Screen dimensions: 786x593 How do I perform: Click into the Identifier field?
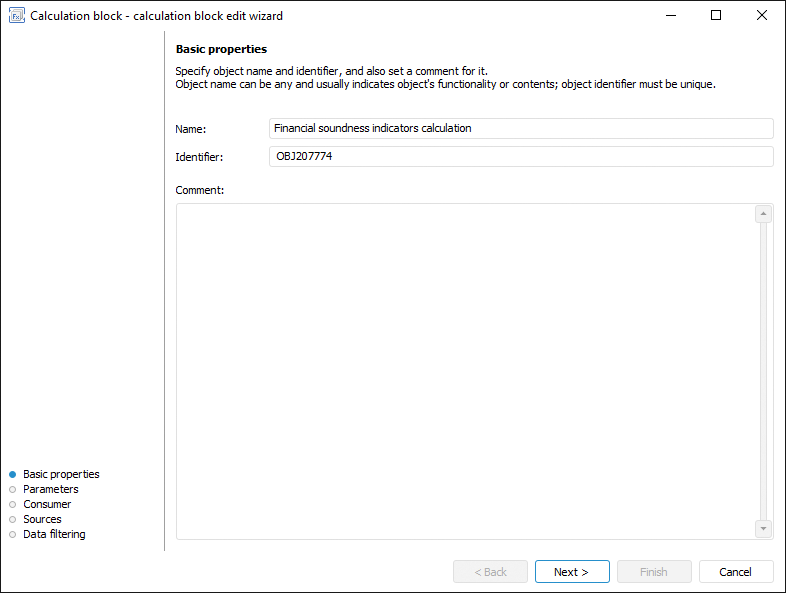[521, 156]
